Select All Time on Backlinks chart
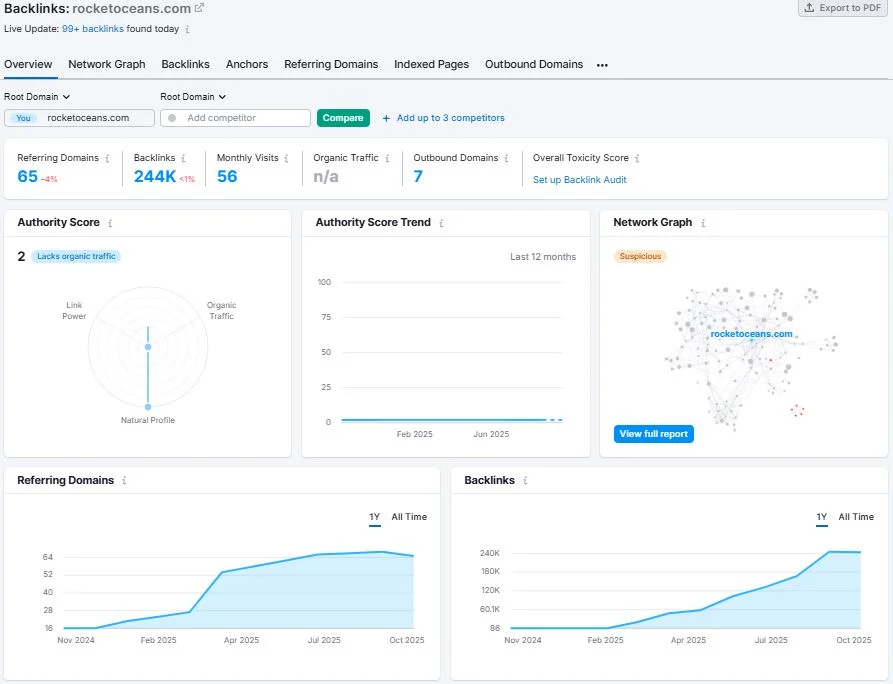 (x=856, y=517)
